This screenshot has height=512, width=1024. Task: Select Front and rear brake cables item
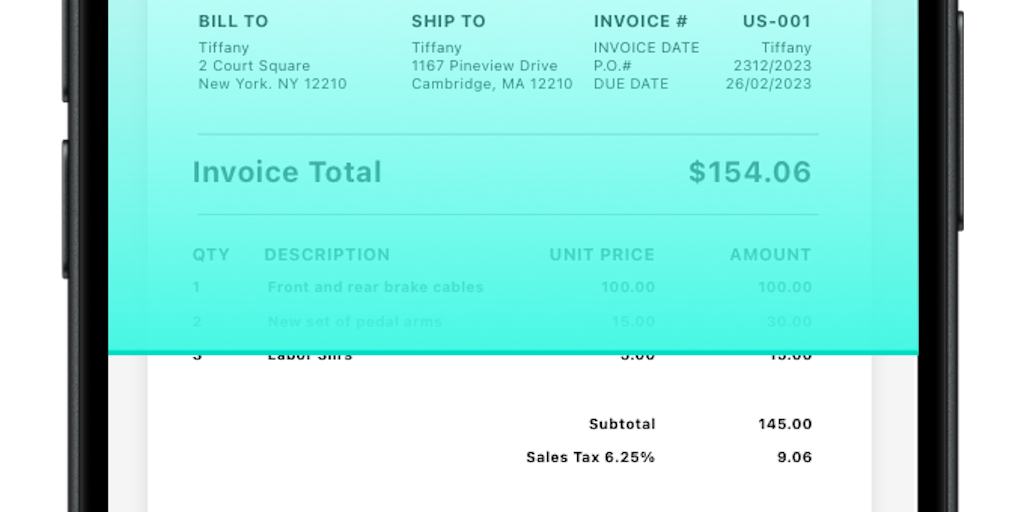point(375,287)
